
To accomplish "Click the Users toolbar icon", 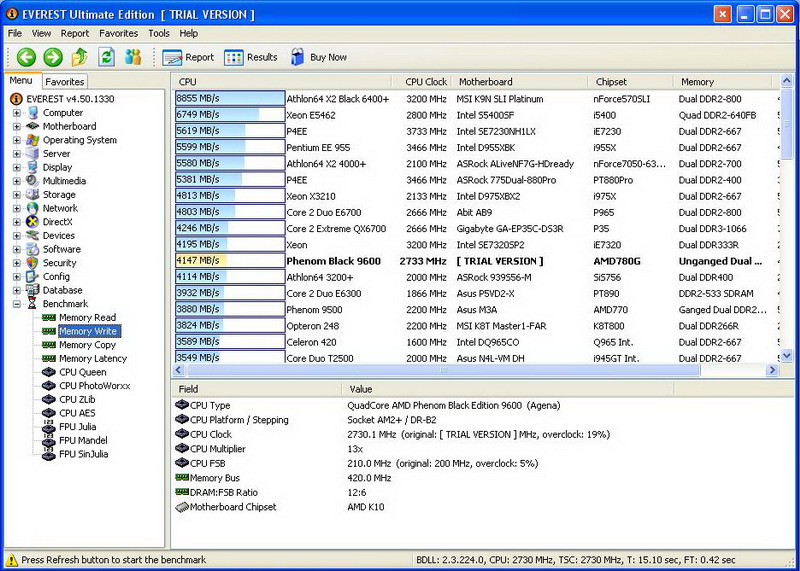I will (133, 57).
